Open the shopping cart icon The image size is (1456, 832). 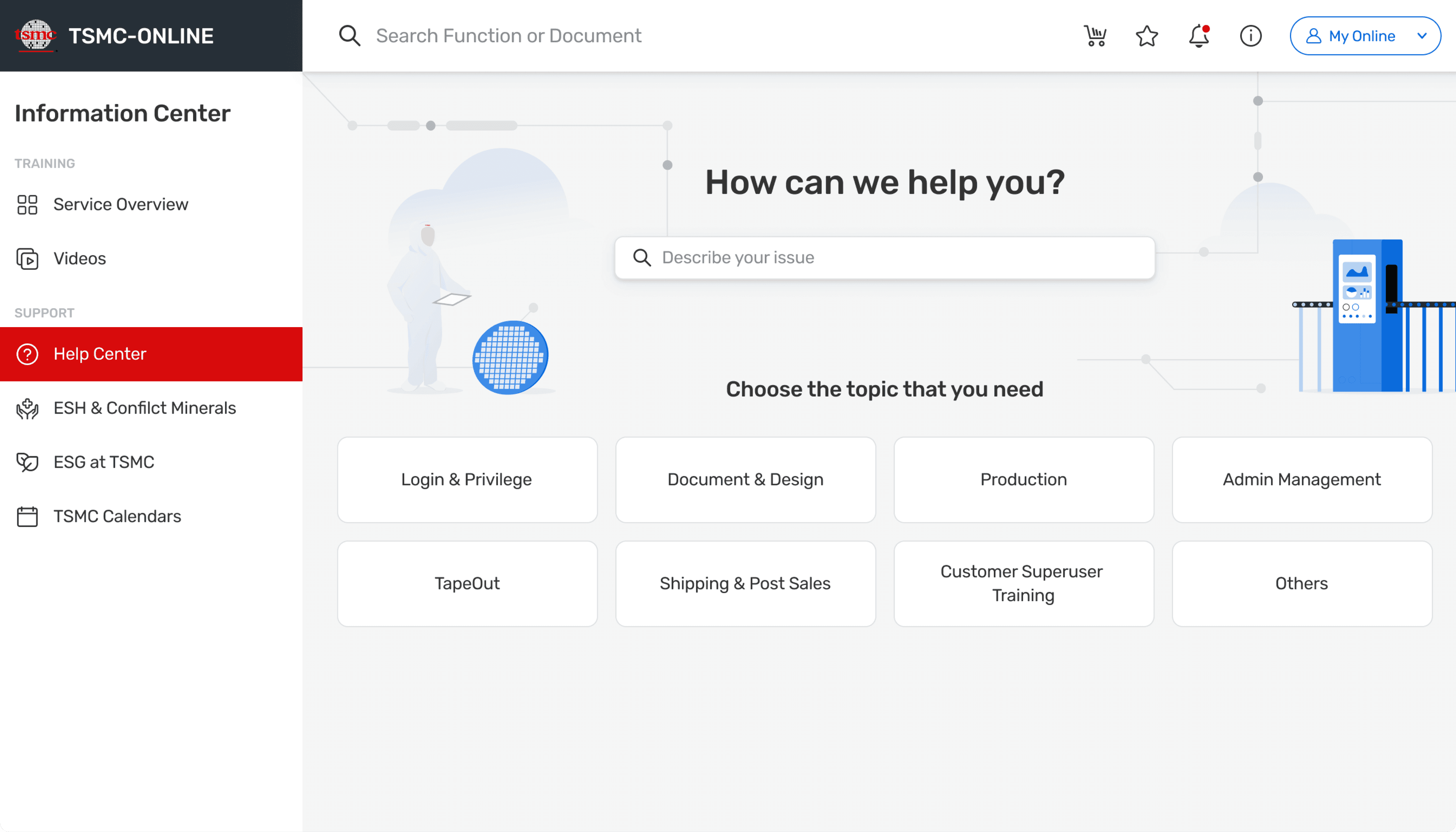pos(1095,36)
